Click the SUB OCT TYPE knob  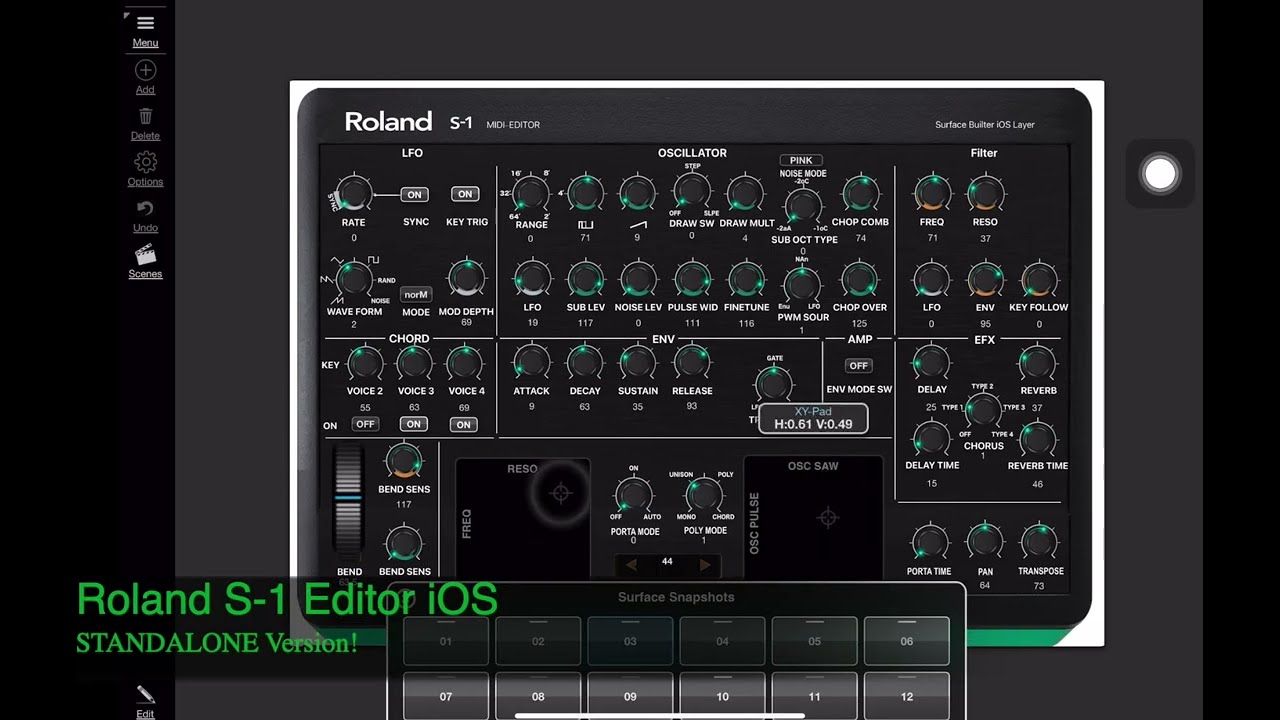802,206
